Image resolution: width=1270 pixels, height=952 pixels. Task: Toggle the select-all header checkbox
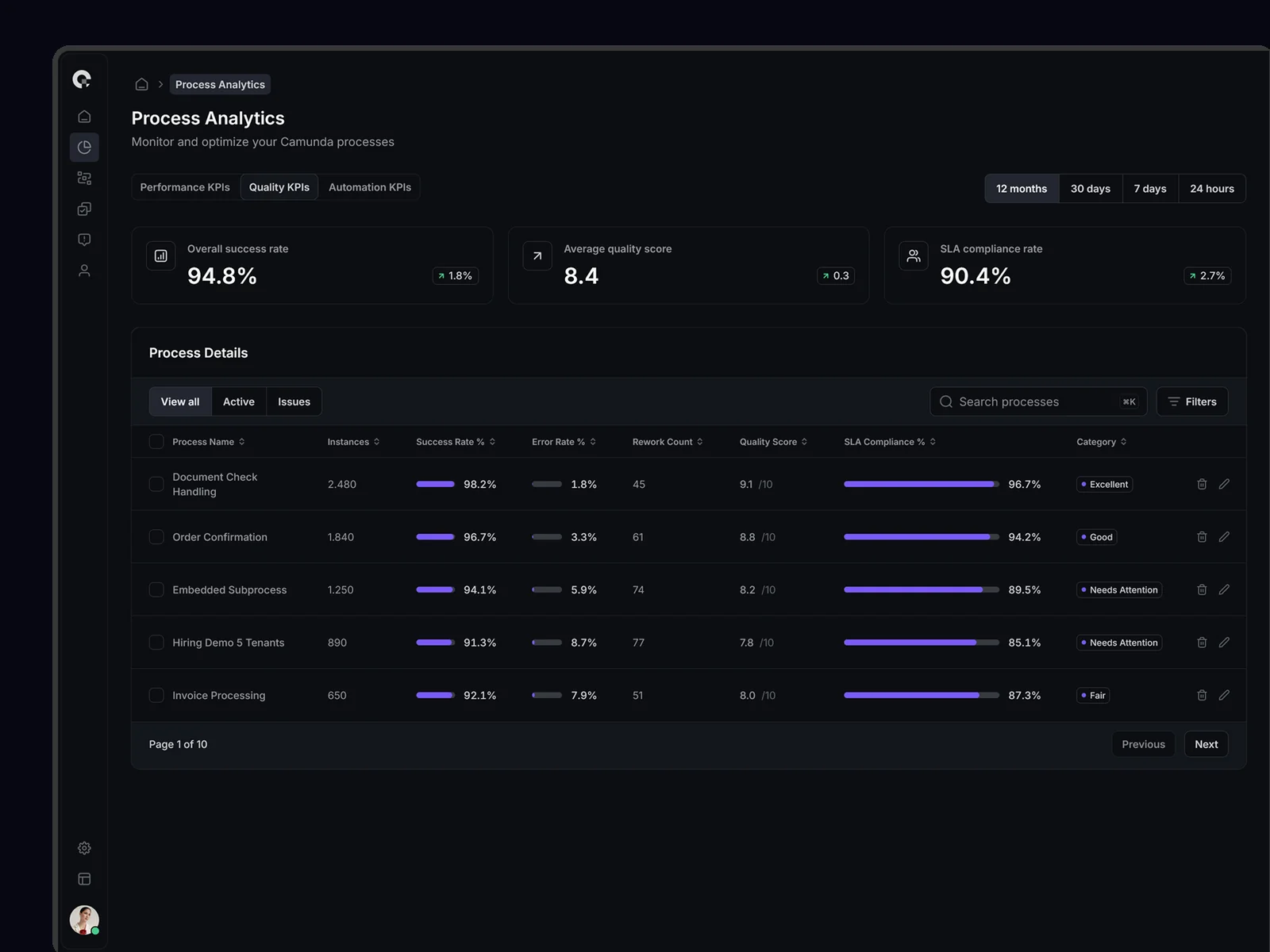(x=156, y=442)
